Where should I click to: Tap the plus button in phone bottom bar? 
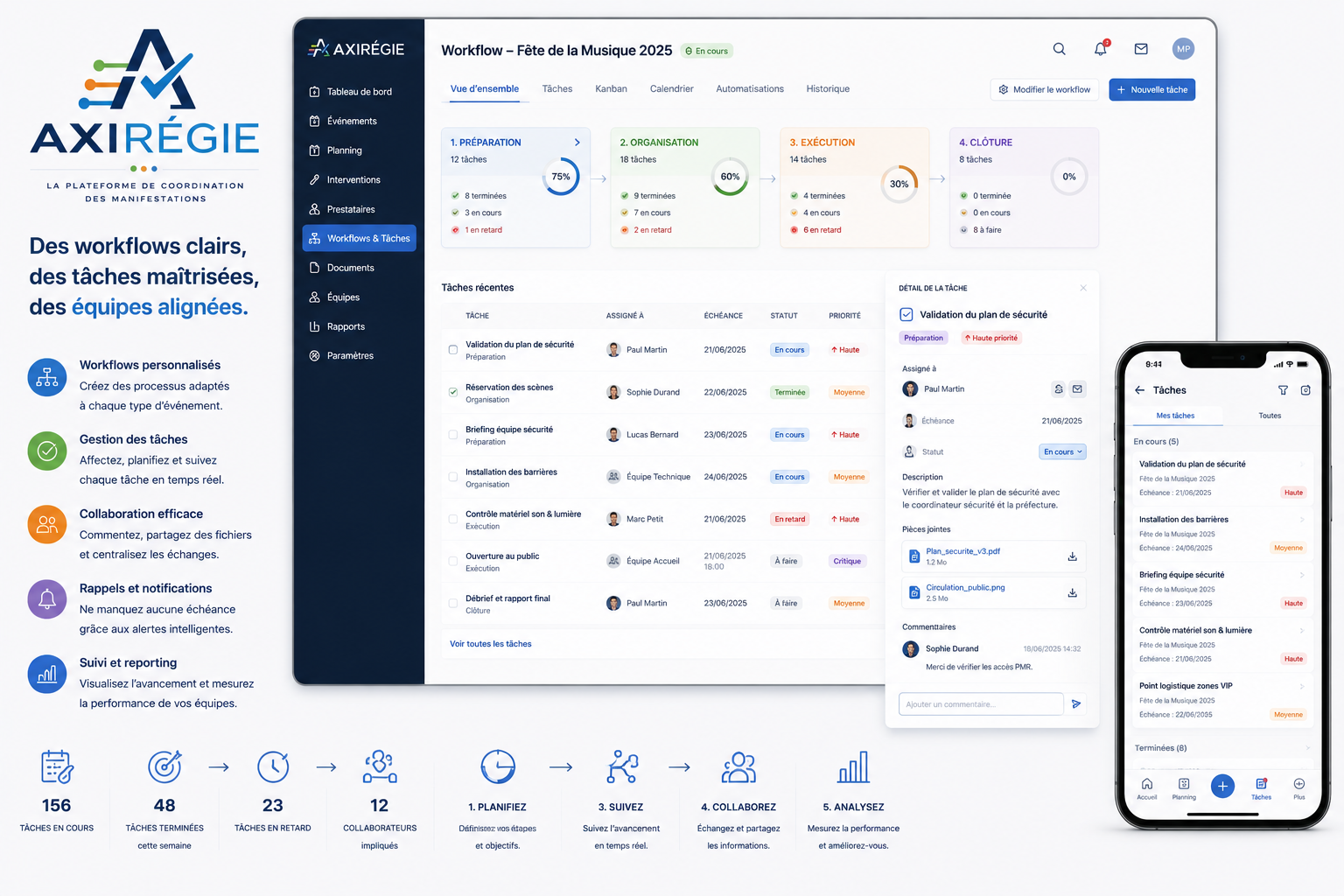(x=1222, y=786)
